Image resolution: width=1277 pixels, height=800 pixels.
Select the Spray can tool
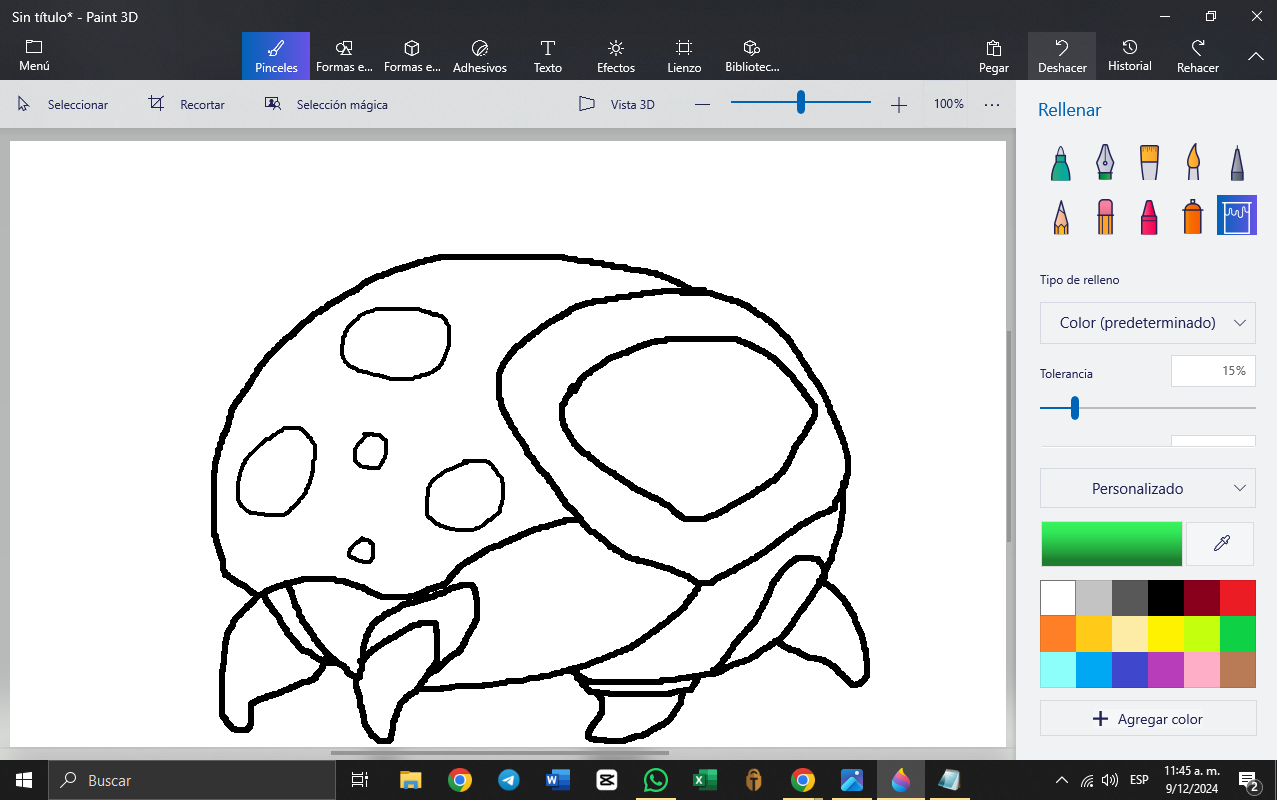tap(1193, 215)
